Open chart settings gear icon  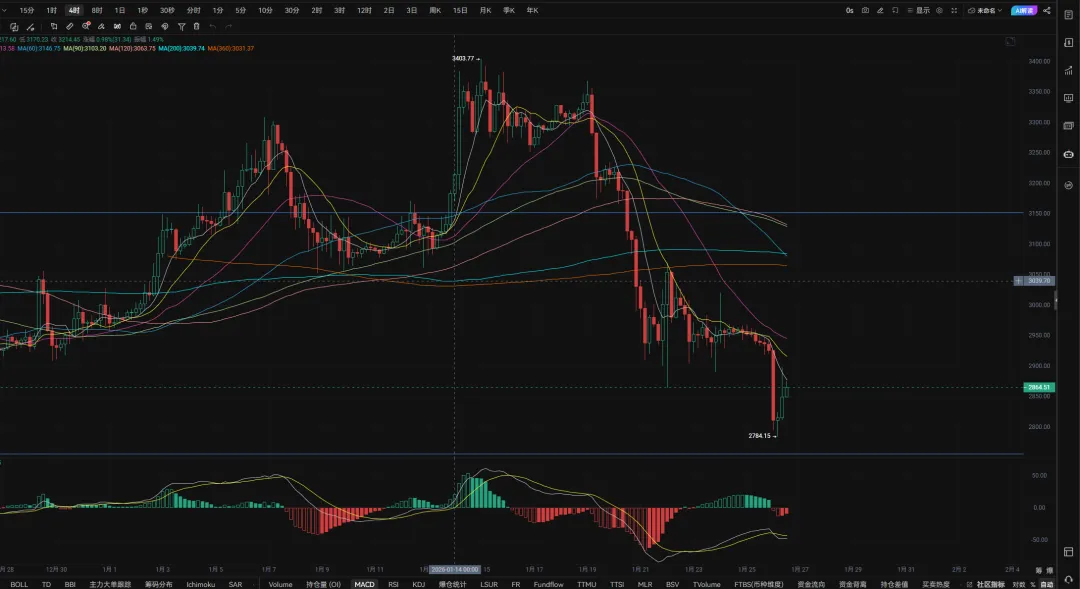(x=937, y=10)
